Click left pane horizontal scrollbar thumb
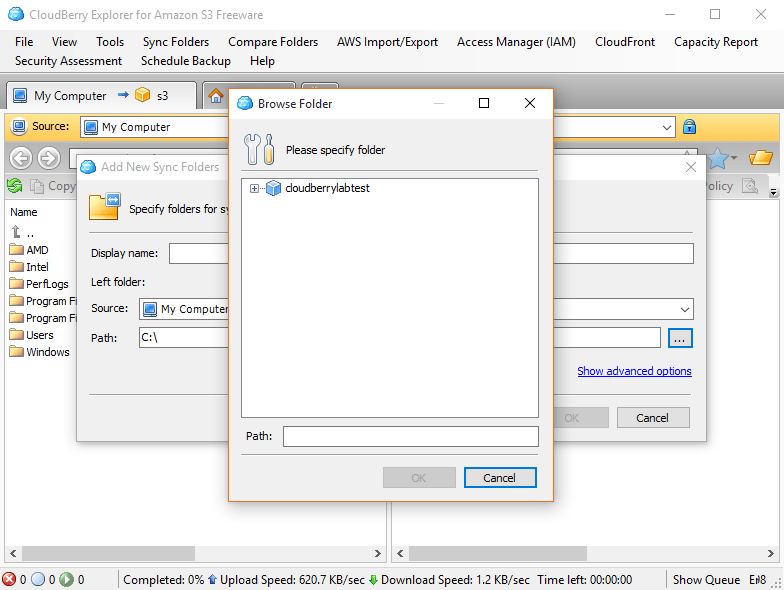 point(108,553)
